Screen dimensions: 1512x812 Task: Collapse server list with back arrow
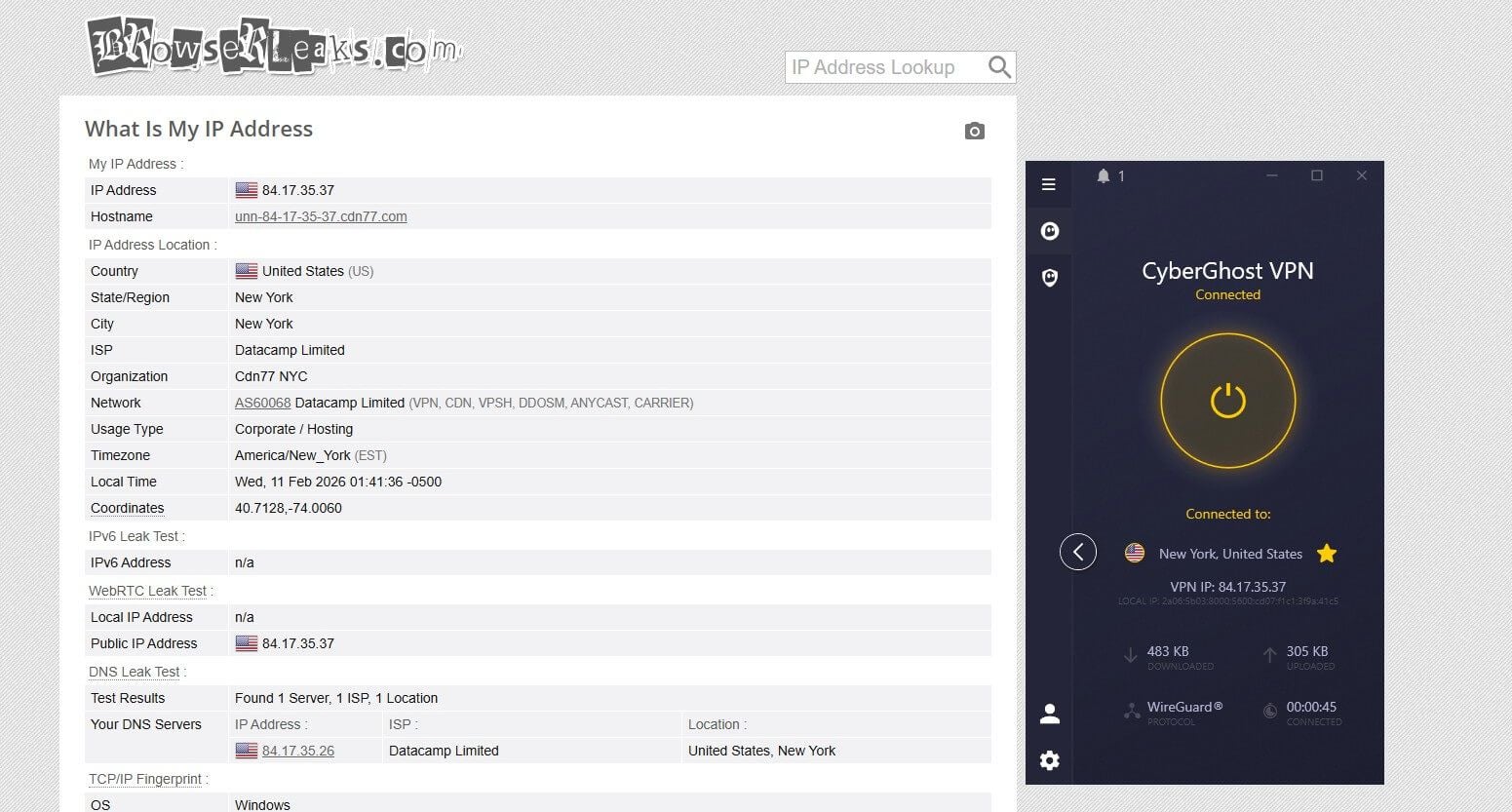[1077, 553]
